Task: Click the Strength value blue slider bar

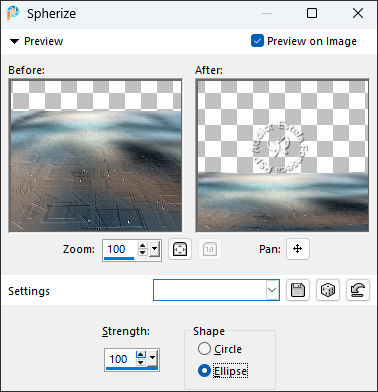Action: tap(132, 368)
